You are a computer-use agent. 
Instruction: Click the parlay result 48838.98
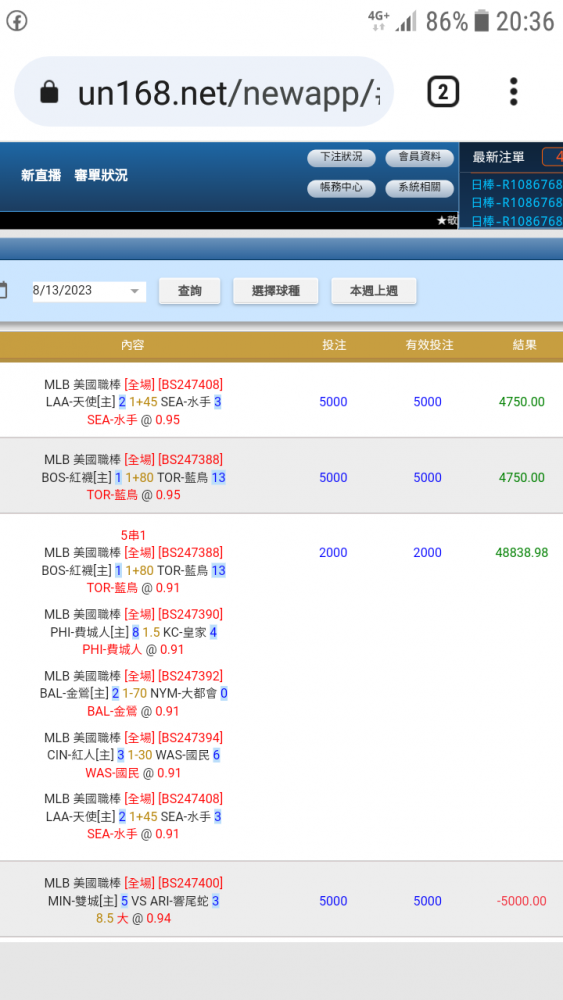click(522, 553)
